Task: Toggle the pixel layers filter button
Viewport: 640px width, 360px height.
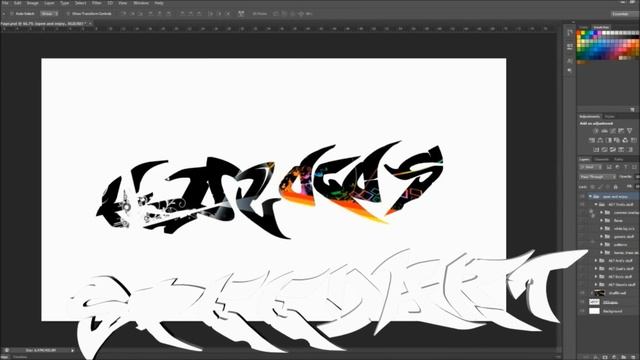Action: 609,167
